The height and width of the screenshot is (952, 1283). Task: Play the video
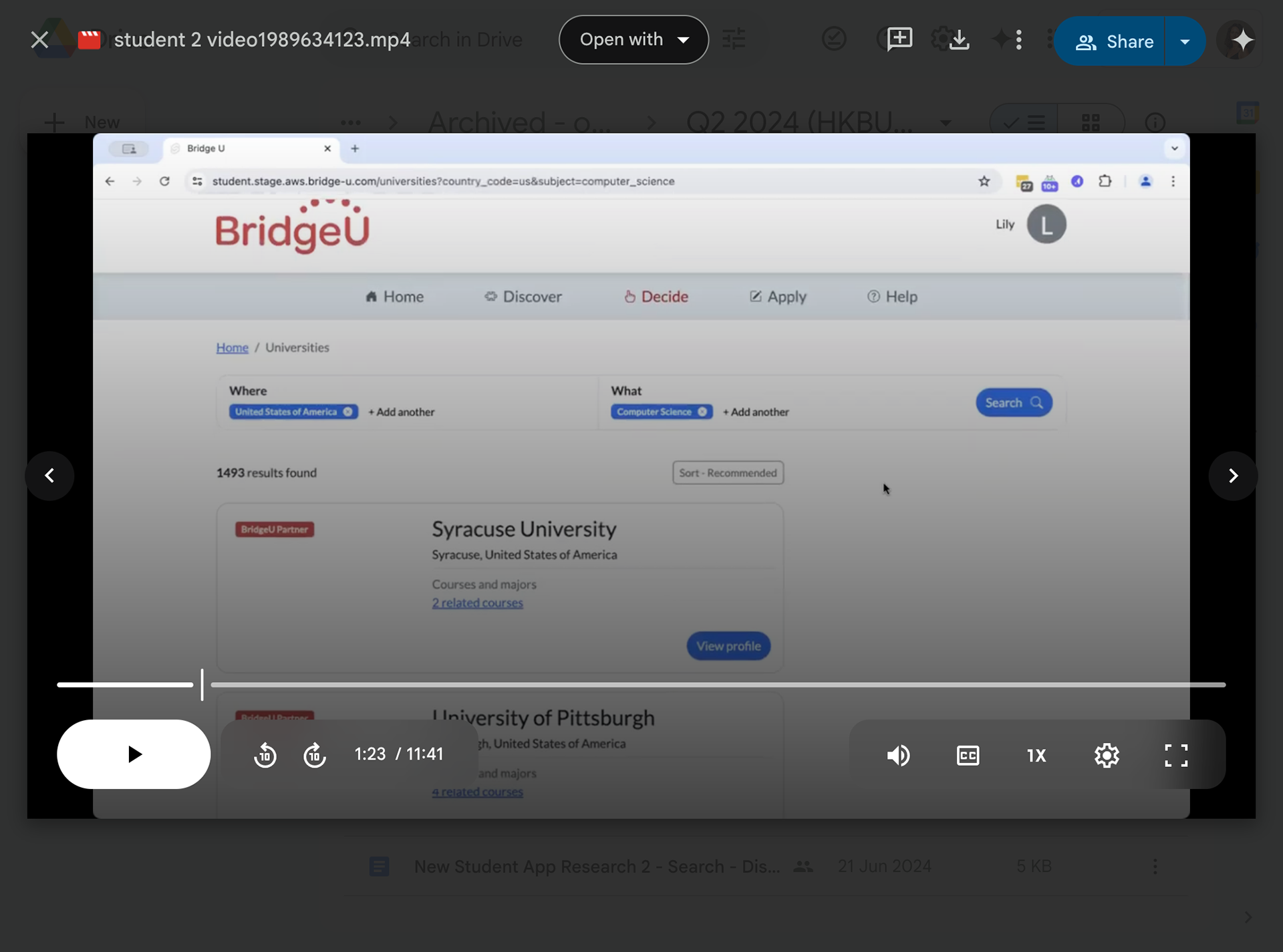(x=134, y=754)
